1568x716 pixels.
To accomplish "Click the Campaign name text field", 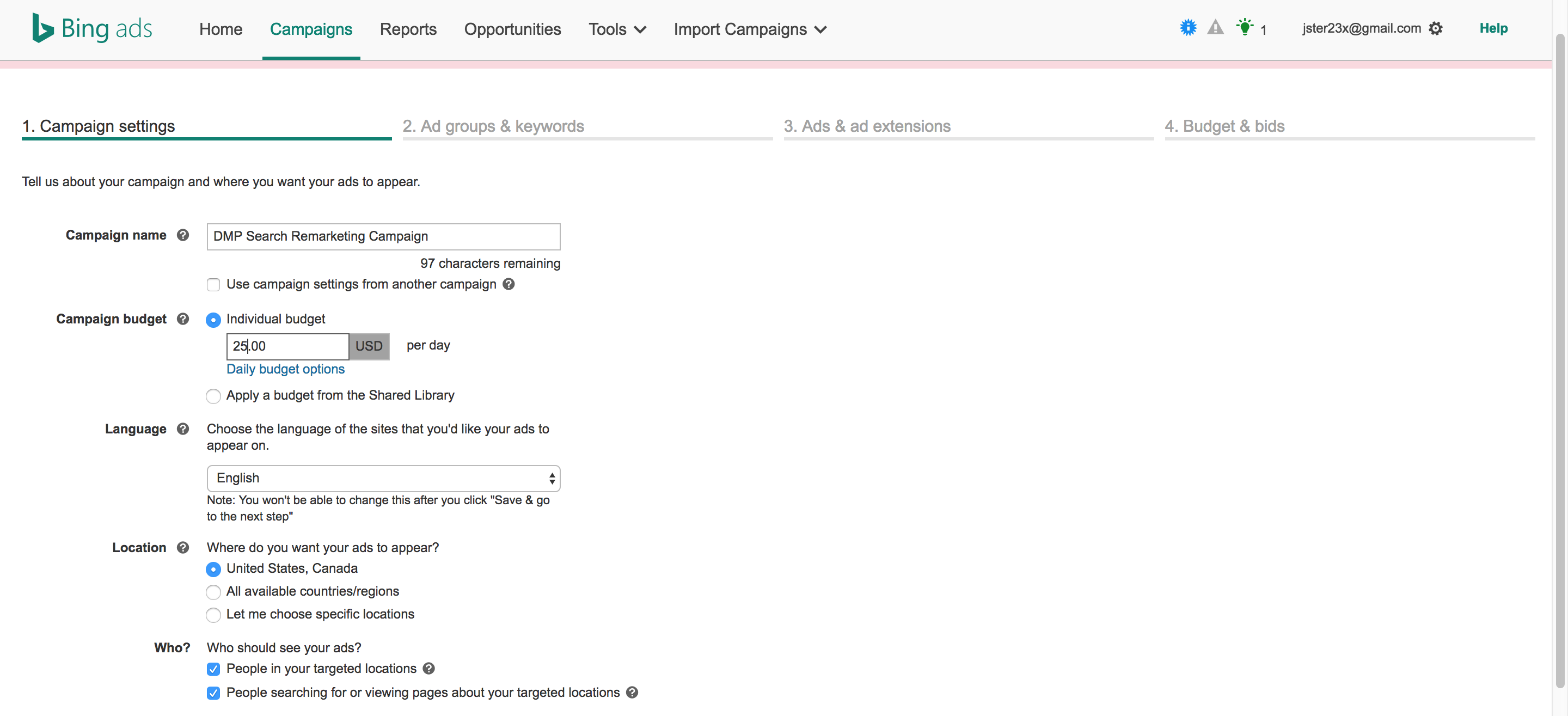I will pos(383,236).
